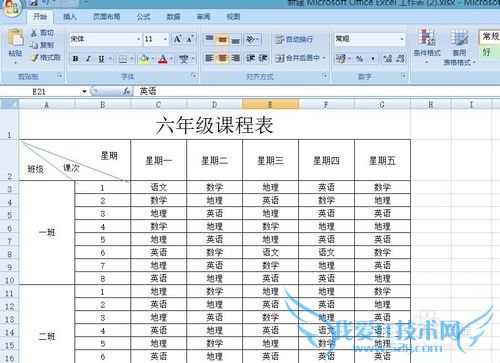Open the Name Box dropdown arrow
500x363 pixels.
pyautogui.click(x=84, y=91)
